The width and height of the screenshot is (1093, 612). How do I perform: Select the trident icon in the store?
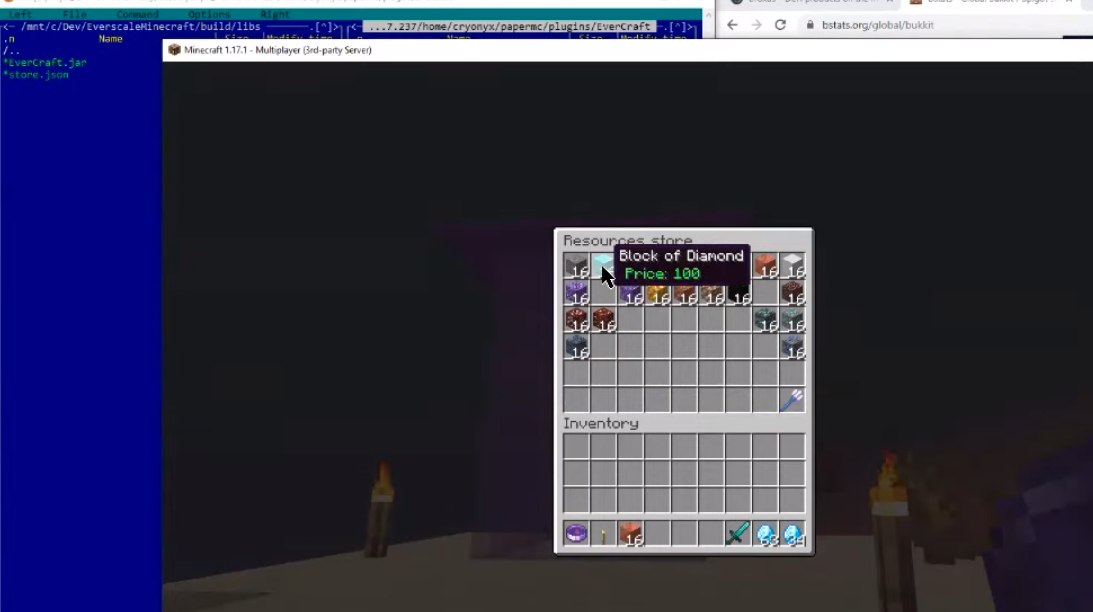792,399
